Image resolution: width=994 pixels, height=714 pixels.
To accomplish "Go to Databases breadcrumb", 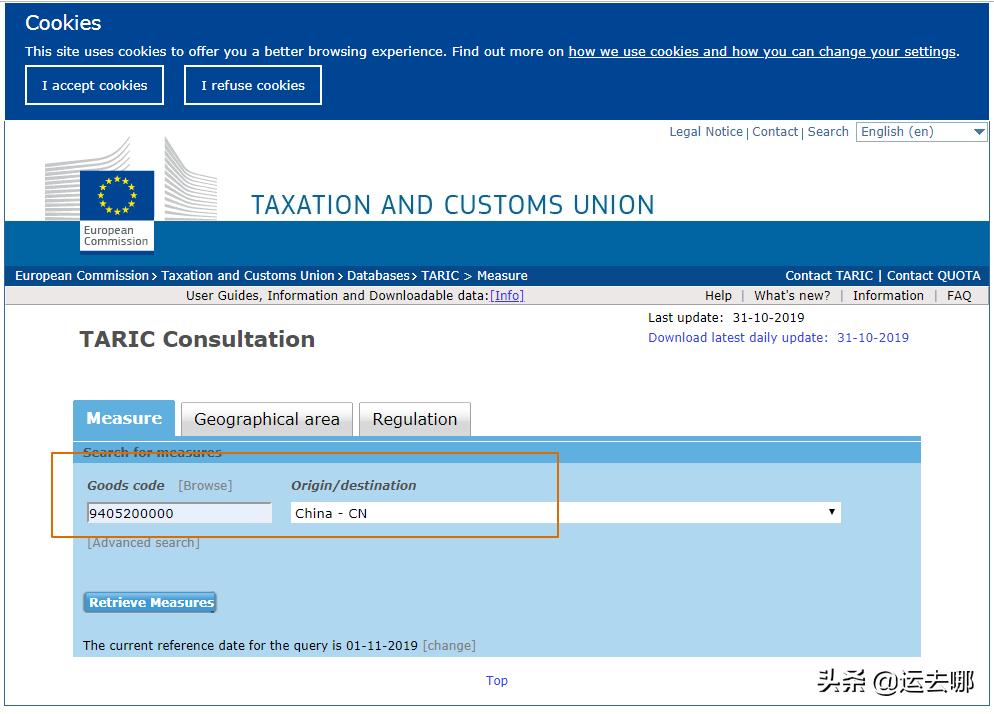I will [x=378, y=275].
